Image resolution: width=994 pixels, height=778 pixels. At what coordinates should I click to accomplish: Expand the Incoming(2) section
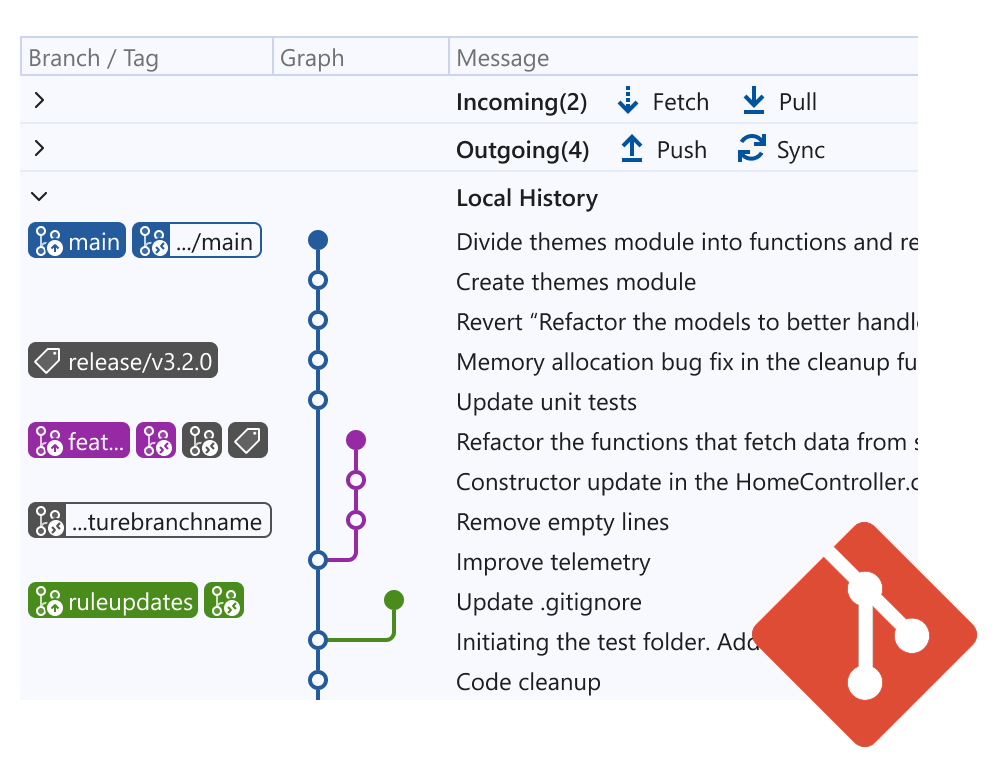tap(38, 101)
